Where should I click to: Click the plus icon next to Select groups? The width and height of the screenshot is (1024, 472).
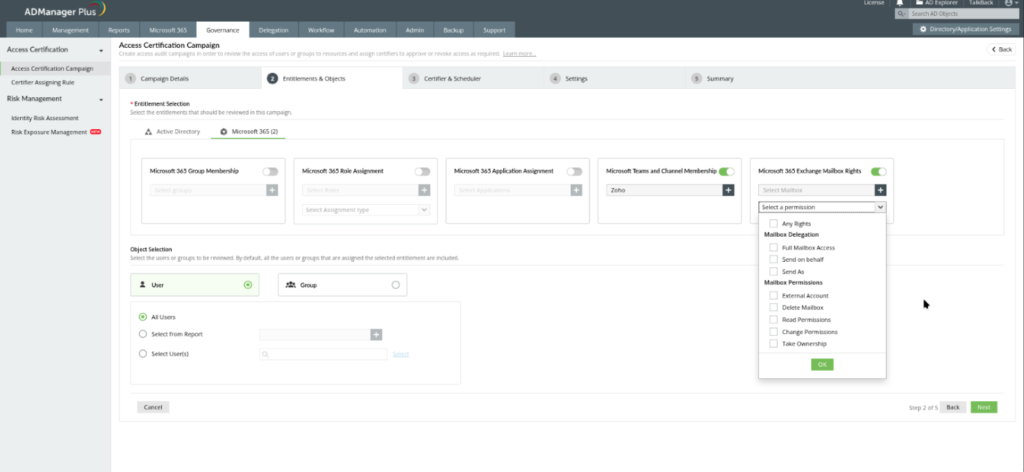pos(271,190)
